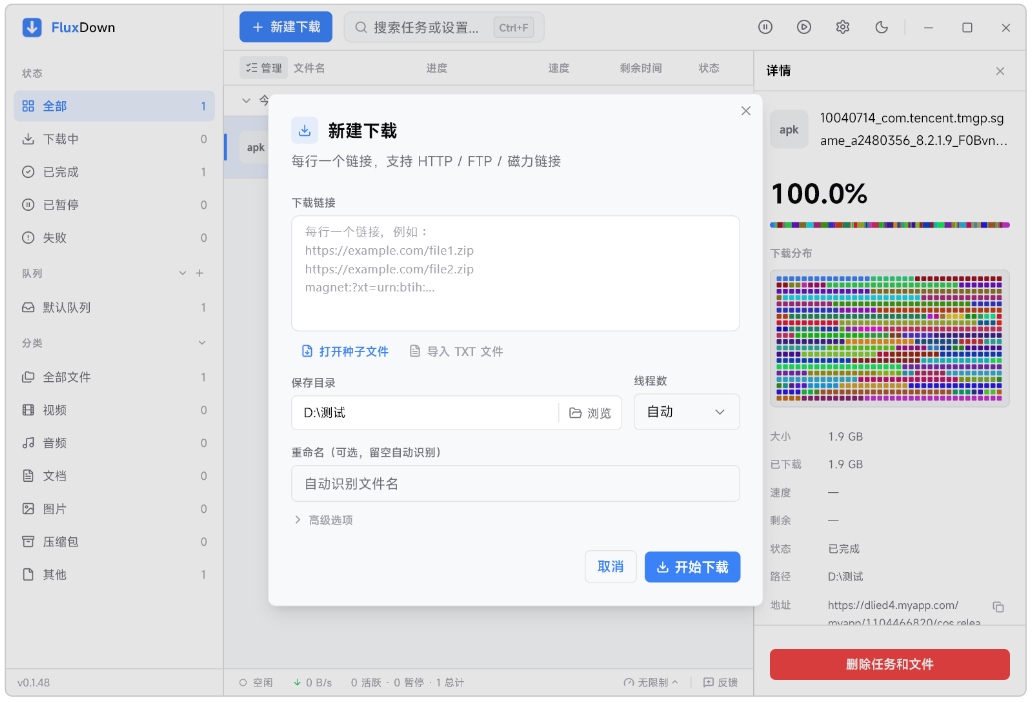Select the 全部 status filter

pos(115,106)
